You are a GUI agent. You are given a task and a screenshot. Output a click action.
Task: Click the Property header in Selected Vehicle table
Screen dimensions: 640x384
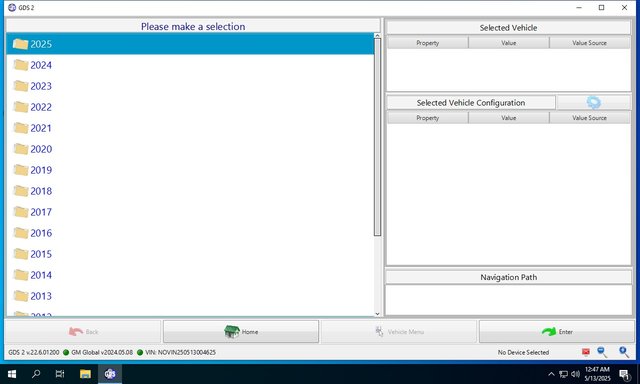pyautogui.click(x=427, y=43)
